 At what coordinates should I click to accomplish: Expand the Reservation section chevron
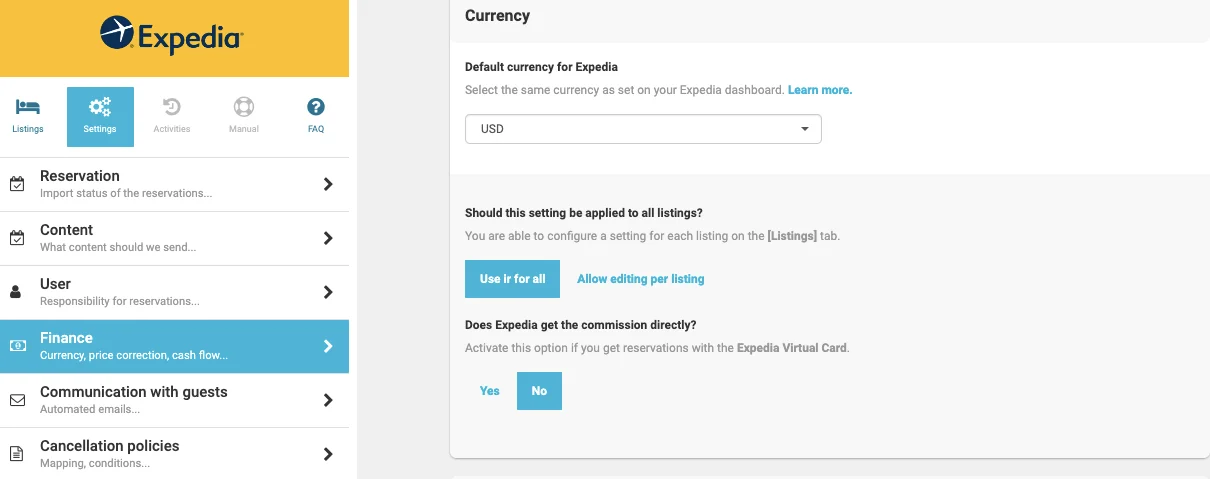pyautogui.click(x=328, y=184)
